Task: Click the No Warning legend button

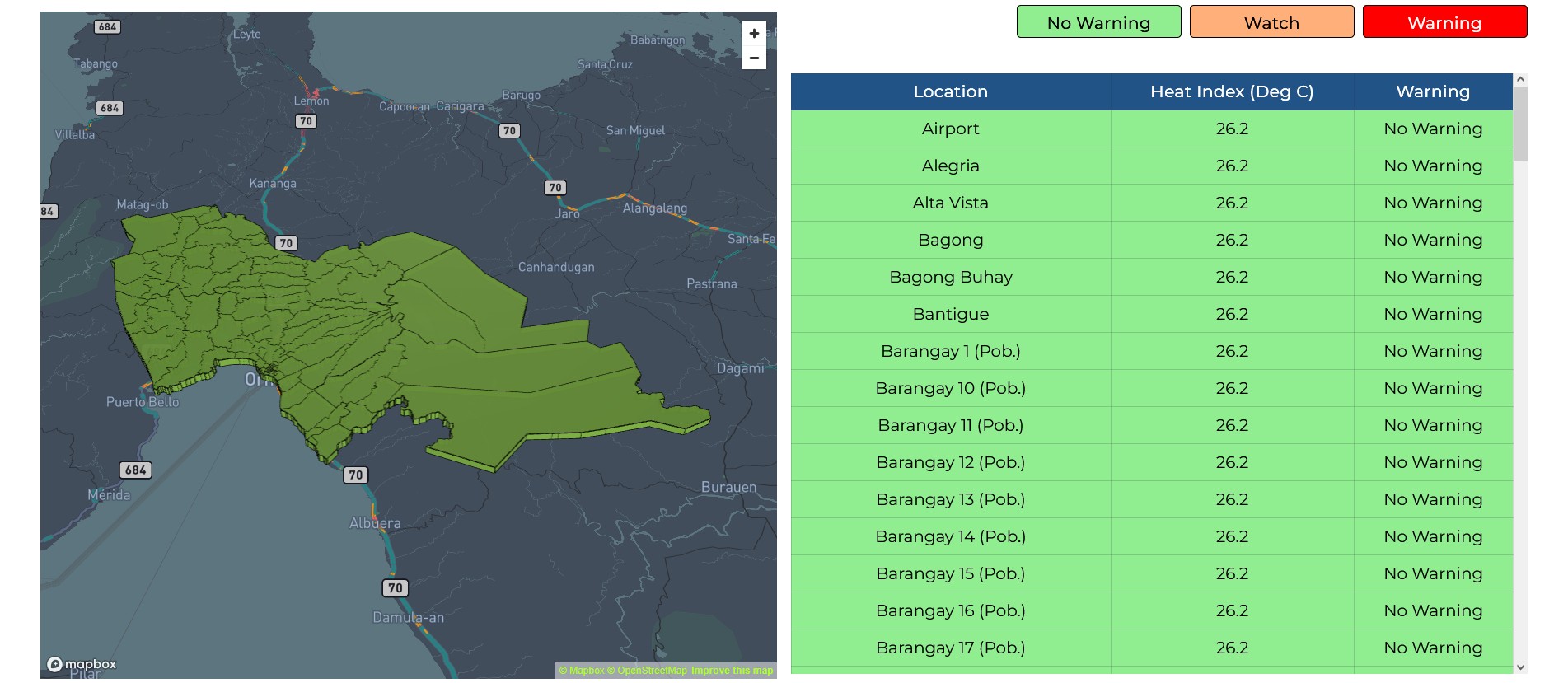Action: tap(1098, 22)
